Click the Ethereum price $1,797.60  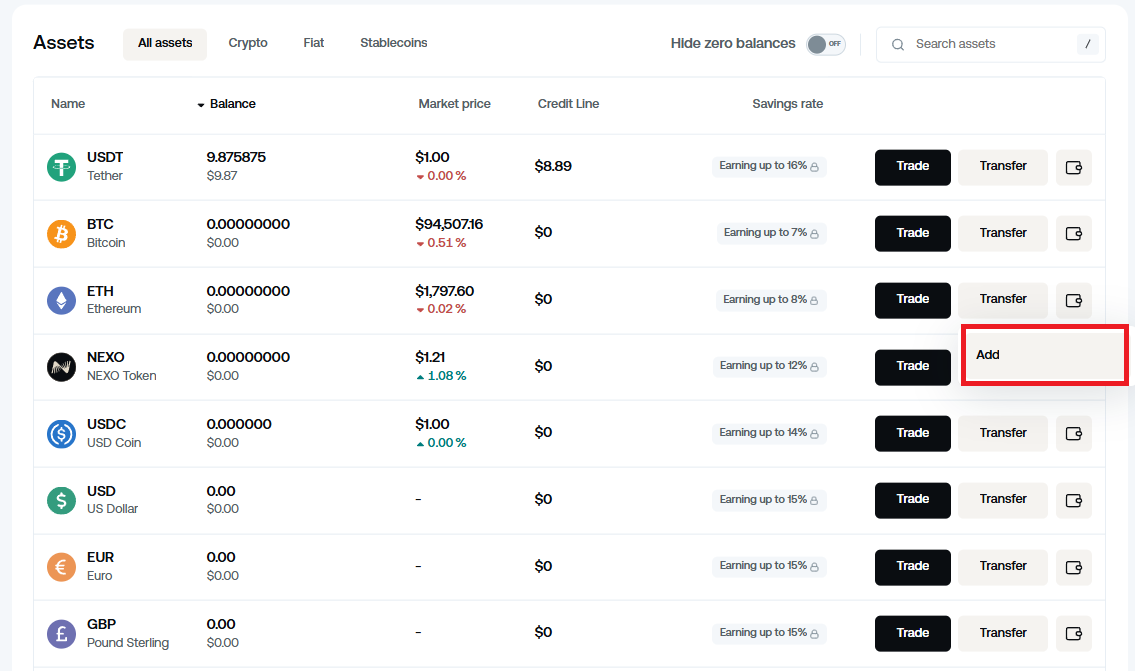[x=444, y=291]
